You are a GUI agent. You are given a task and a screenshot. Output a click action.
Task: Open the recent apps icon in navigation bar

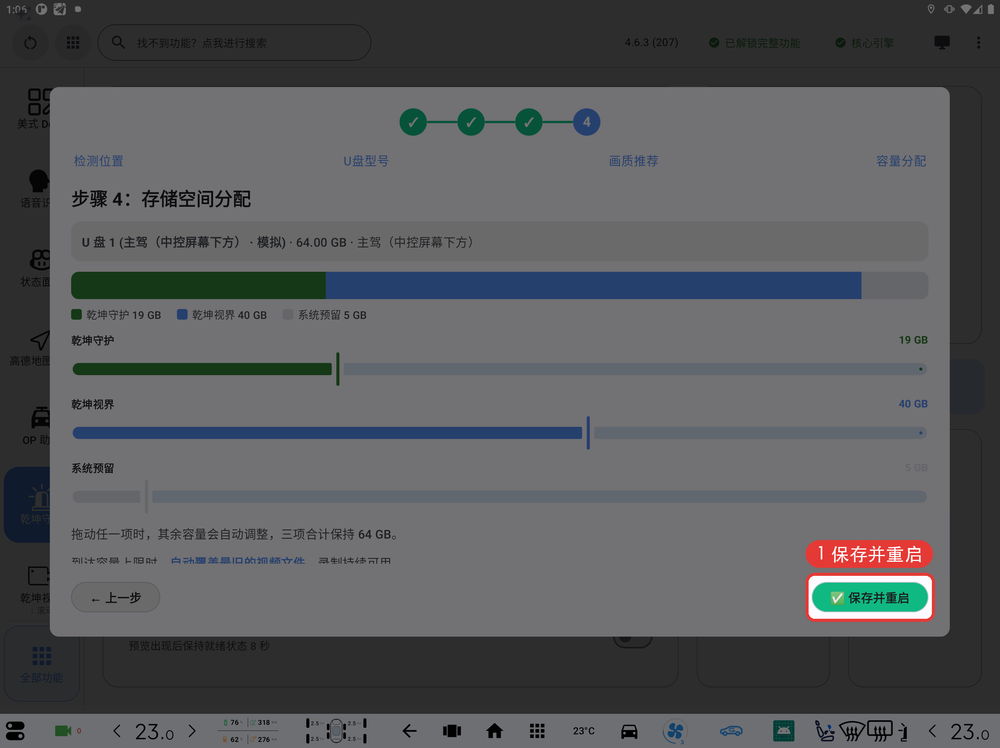(452, 731)
